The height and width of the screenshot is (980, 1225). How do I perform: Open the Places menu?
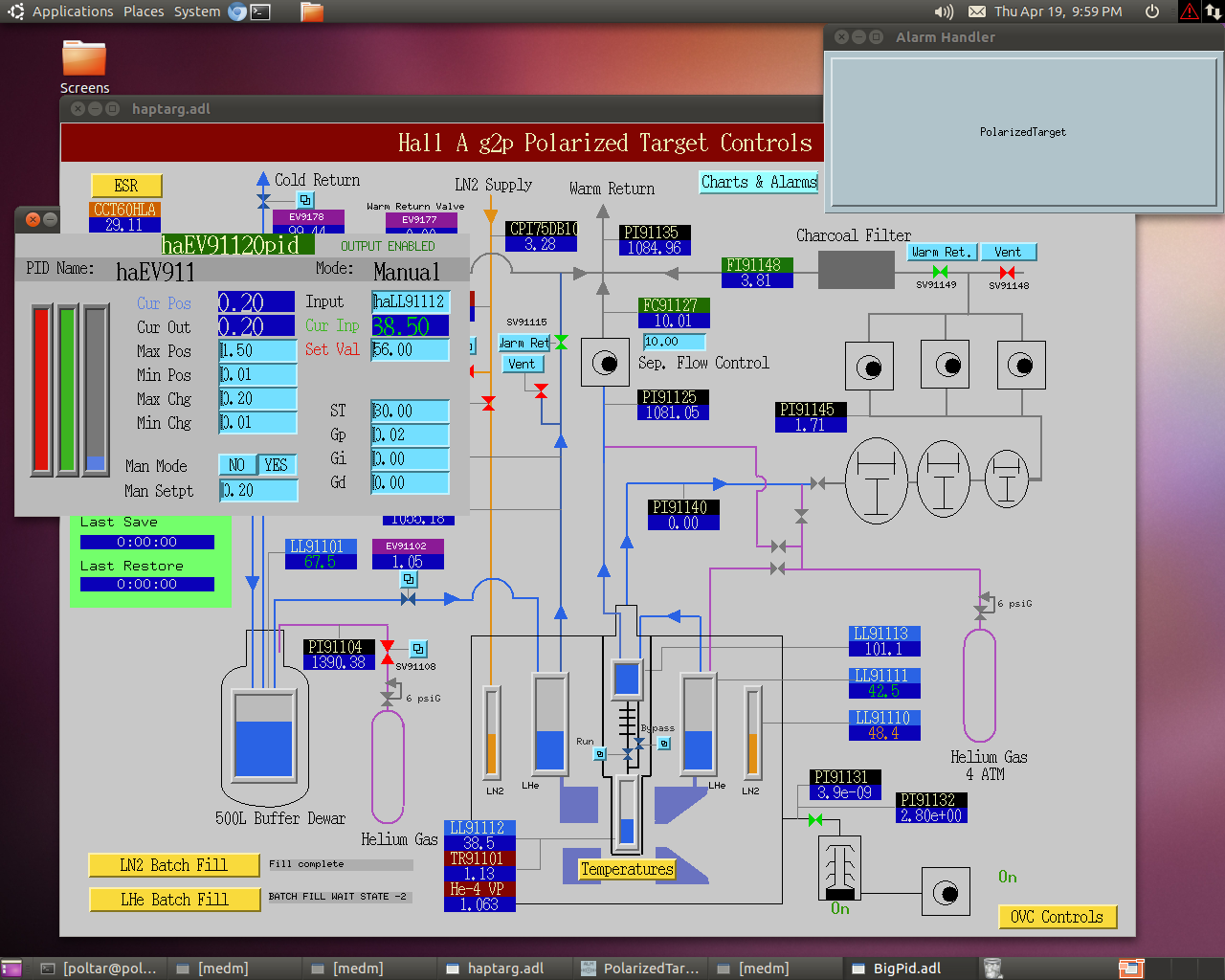click(x=144, y=11)
